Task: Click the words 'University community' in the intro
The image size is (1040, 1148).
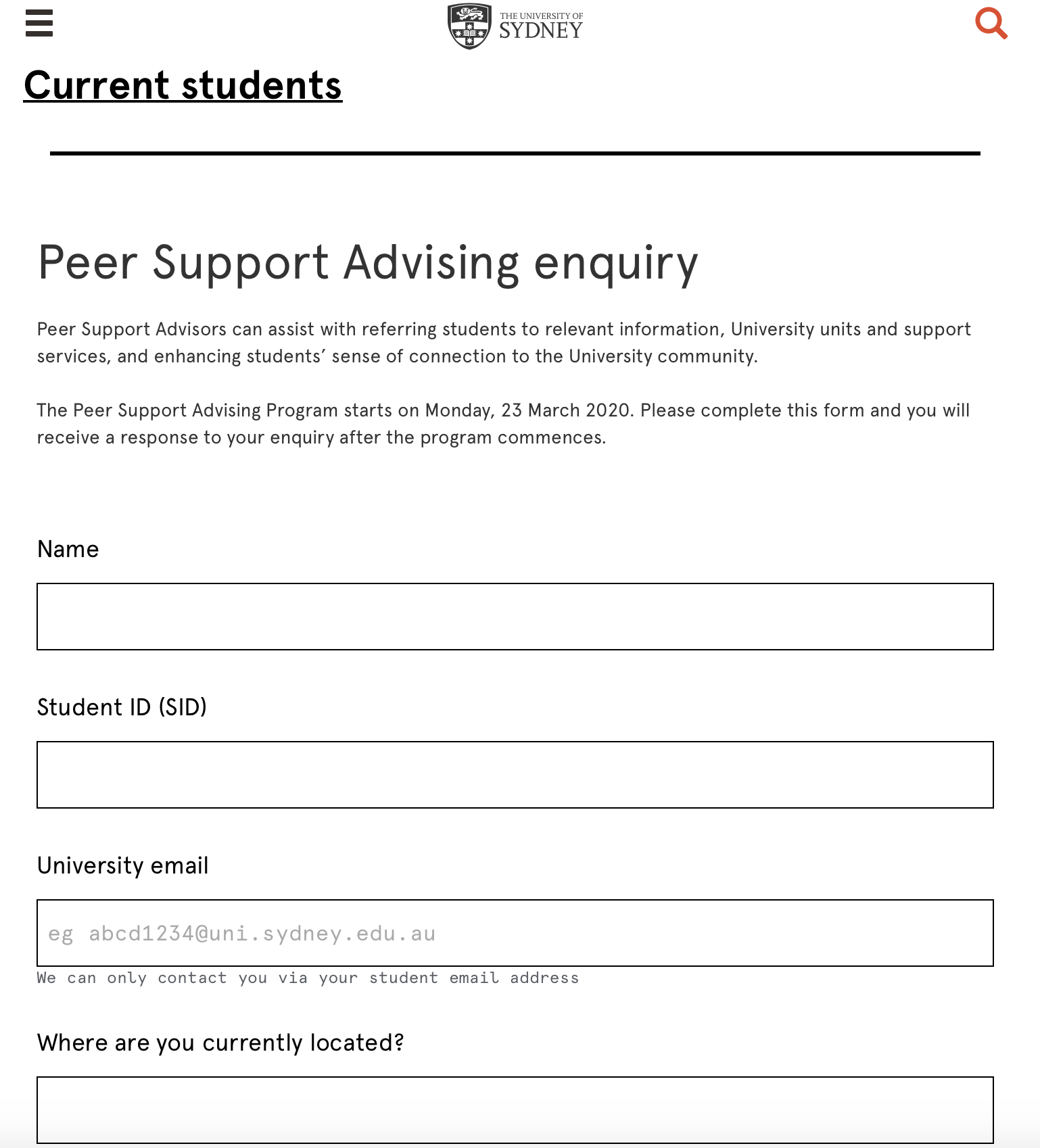Action: tap(661, 356)
